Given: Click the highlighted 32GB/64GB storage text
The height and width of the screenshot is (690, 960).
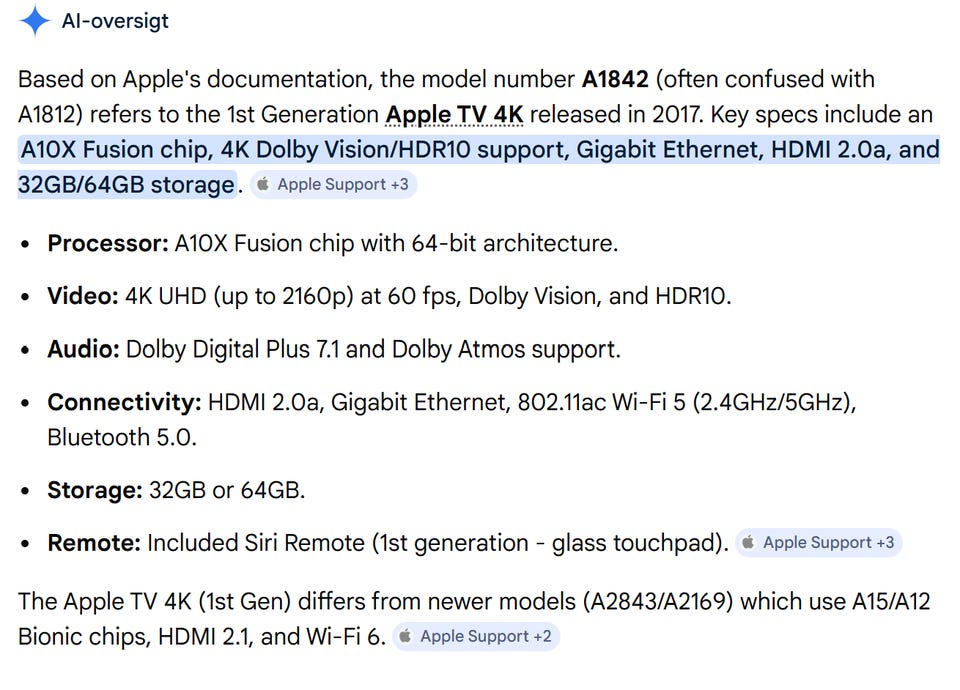Looking at the screenshot, I should point(126,185).
